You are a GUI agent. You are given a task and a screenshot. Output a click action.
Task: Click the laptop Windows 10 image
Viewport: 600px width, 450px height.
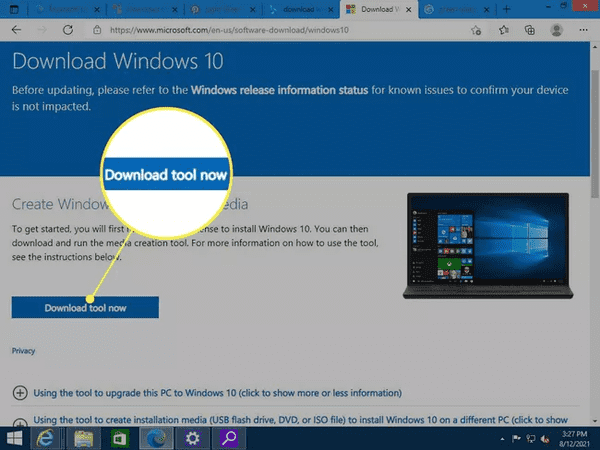(488, 246)
